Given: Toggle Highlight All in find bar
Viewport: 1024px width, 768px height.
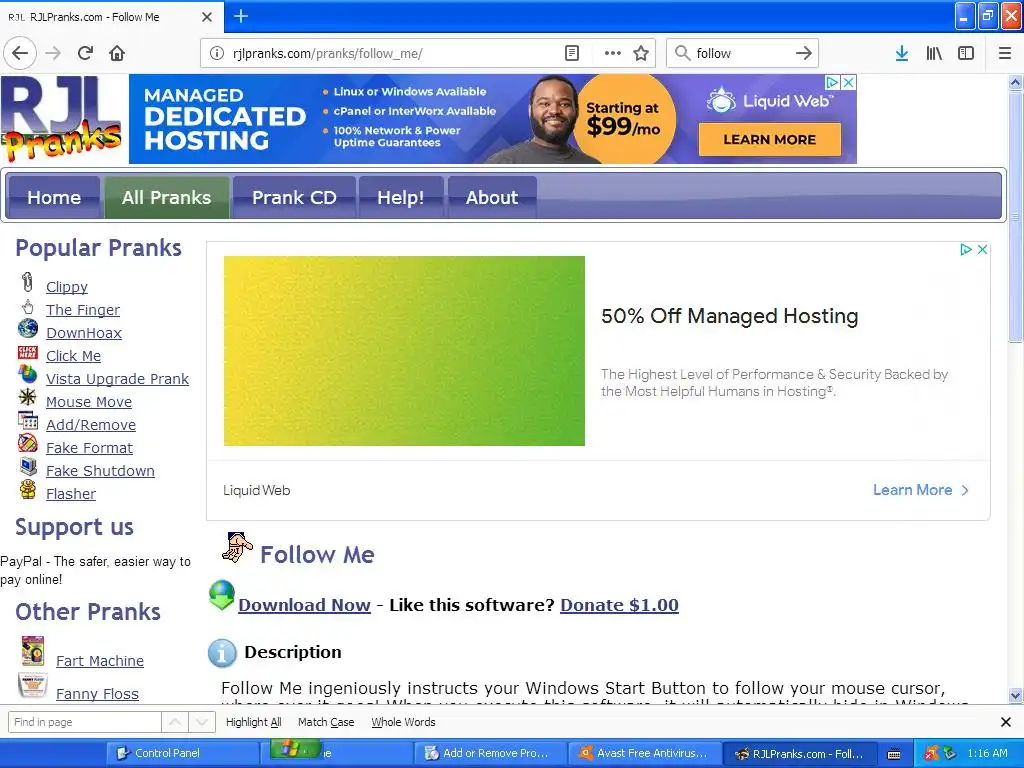Looking at the screenshot, I should tap(253, 722).
